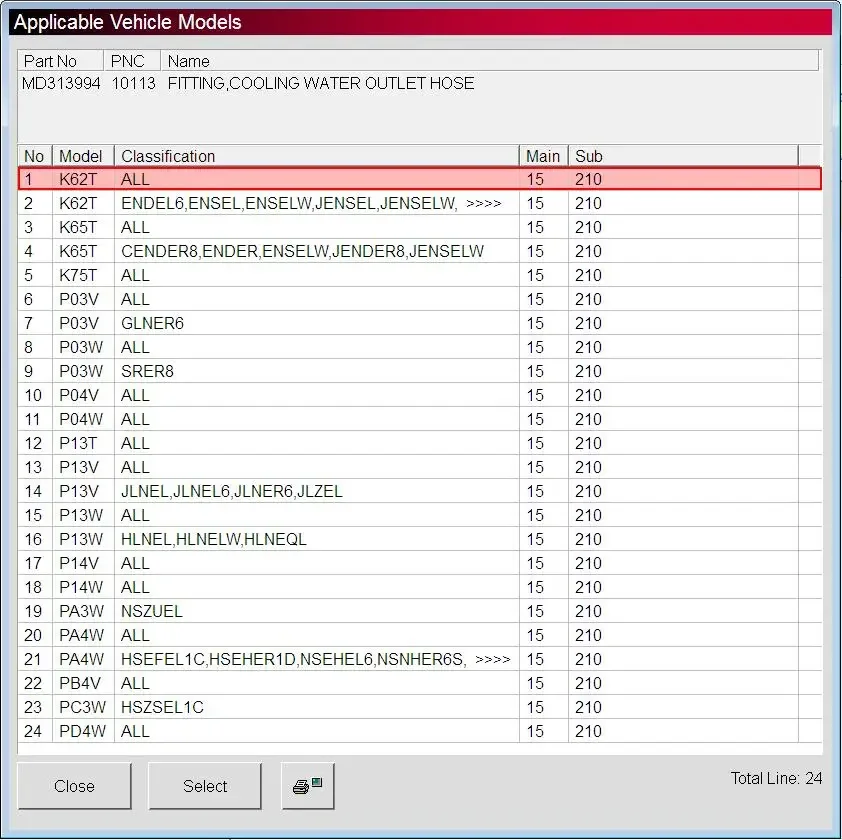This screenshot has width=842, height=840.
Task: Click the Part No header
Action: coord(60,61)
